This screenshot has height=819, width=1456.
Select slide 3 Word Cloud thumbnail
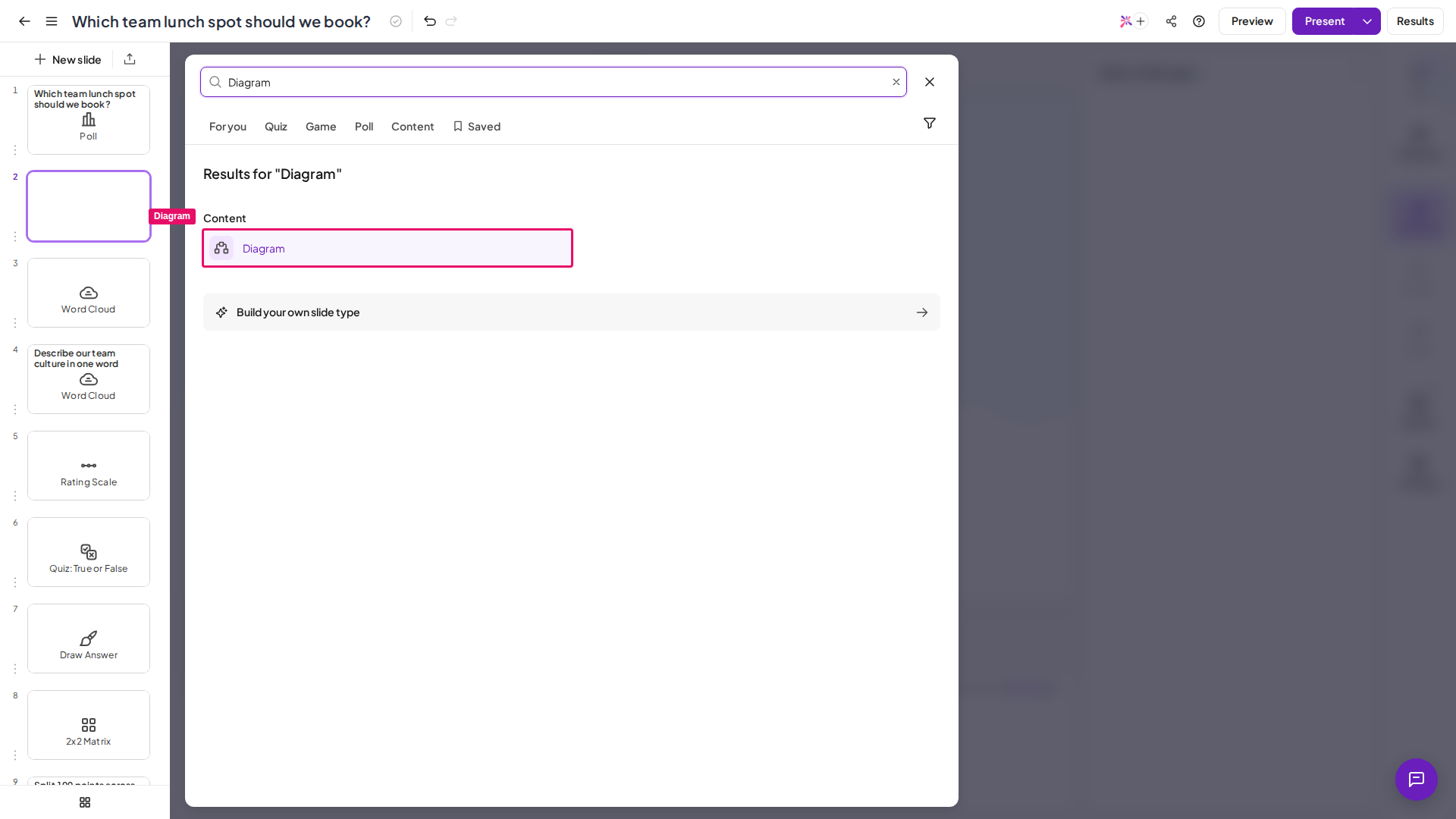click(x=89, y=293)
